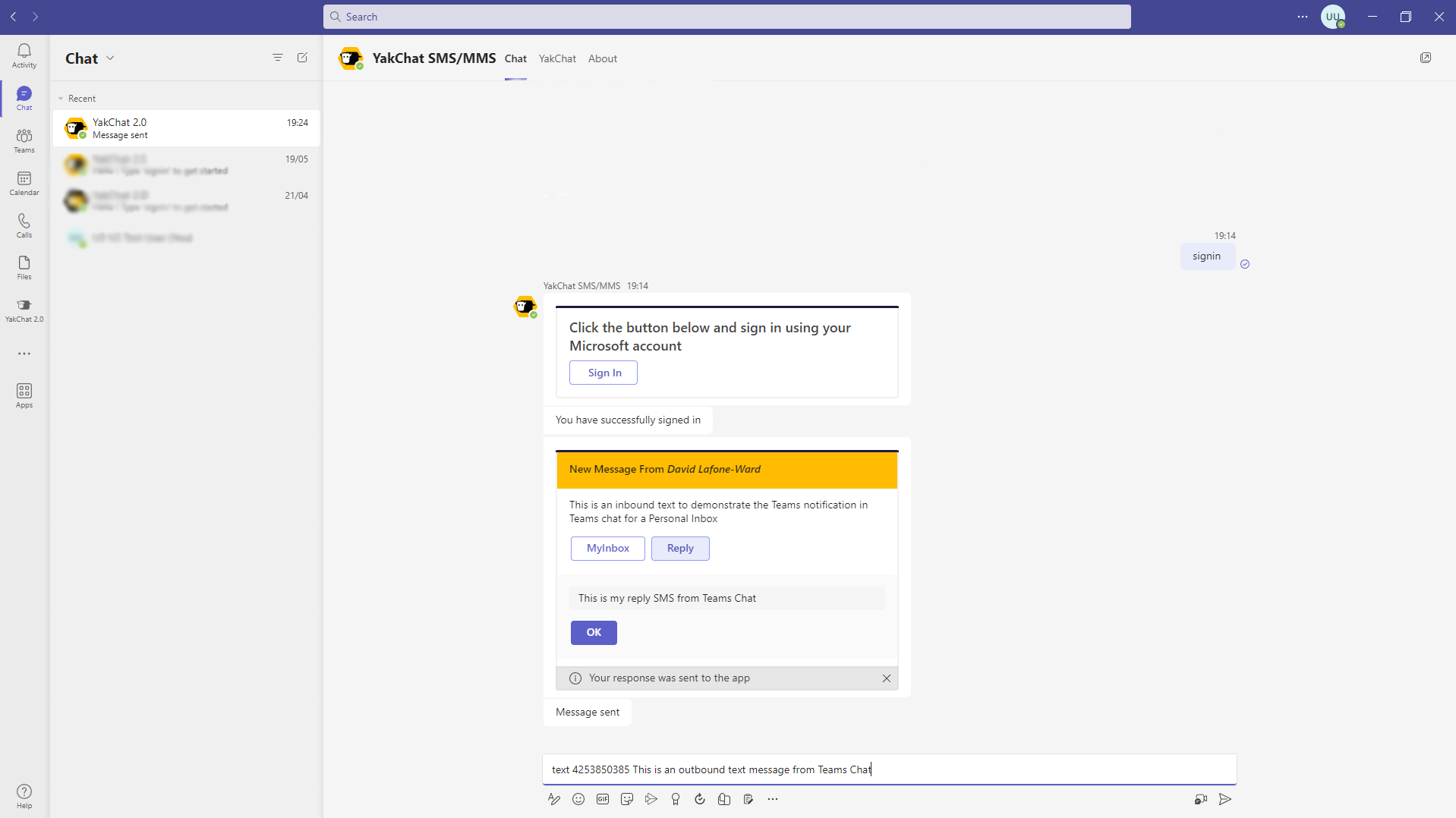The height and width of the screenshot is (818, 1456).
Task: Open the user profile avatar
Action: coord(1333,17)
